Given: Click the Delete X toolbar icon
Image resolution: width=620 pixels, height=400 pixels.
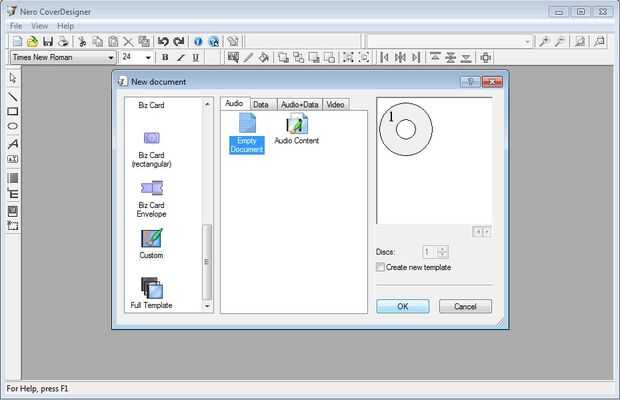Looking at the screenshot, I should 129,42.
